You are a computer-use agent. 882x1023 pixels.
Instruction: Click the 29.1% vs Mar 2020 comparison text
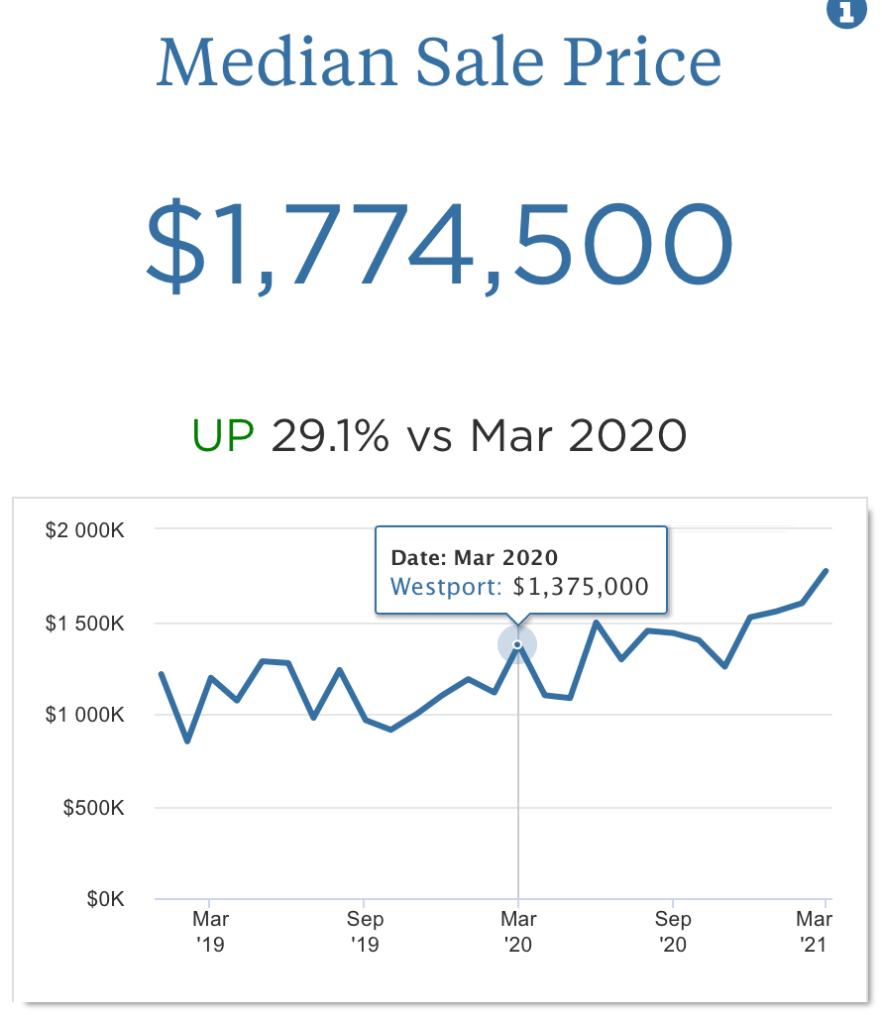[478, 436]
